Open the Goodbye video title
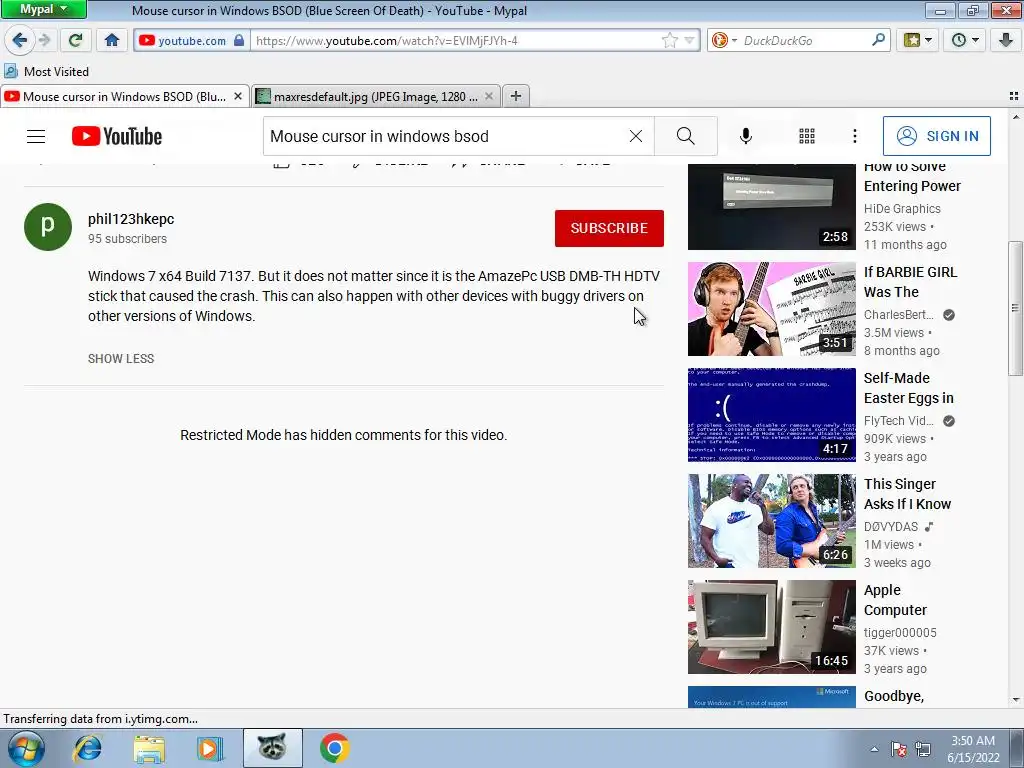 893,696
